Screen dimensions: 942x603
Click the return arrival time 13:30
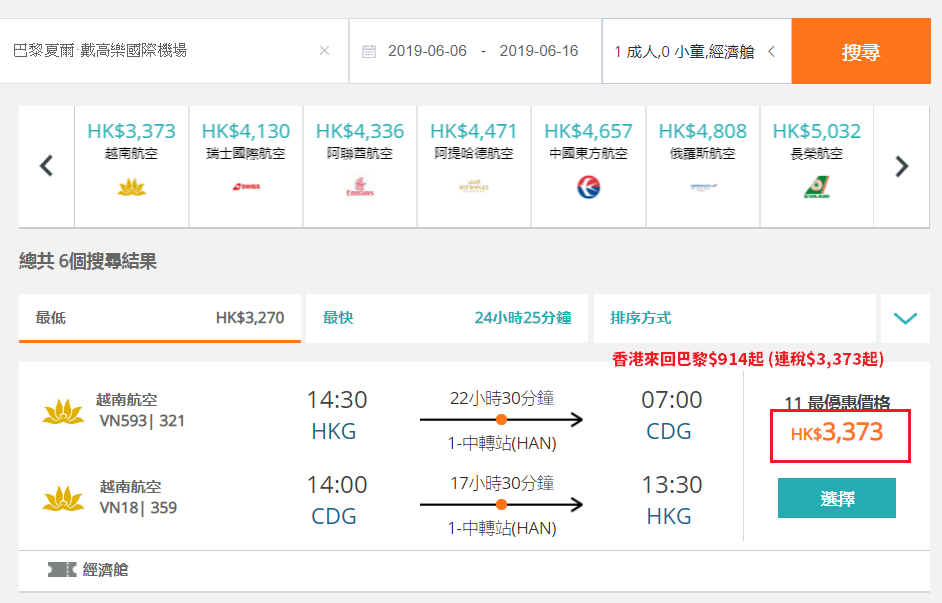point(672,485)
